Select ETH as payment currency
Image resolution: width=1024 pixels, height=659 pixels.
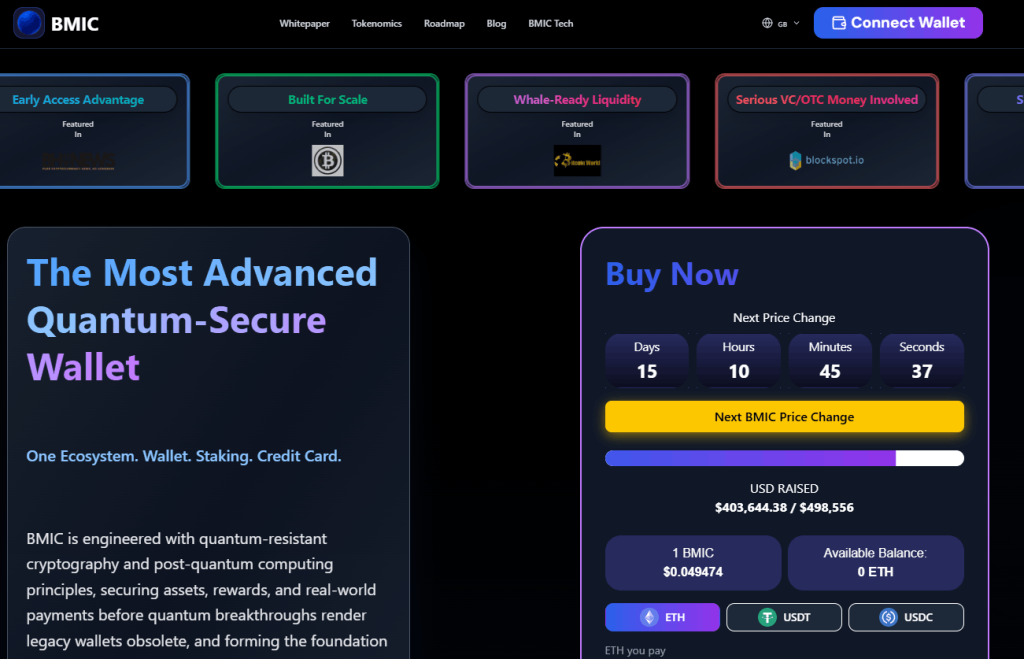[x=662, y=617]
